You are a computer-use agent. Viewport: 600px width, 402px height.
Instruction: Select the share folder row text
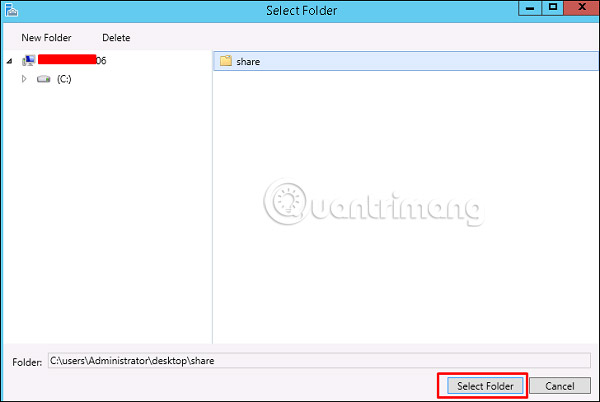click(248, 62)
